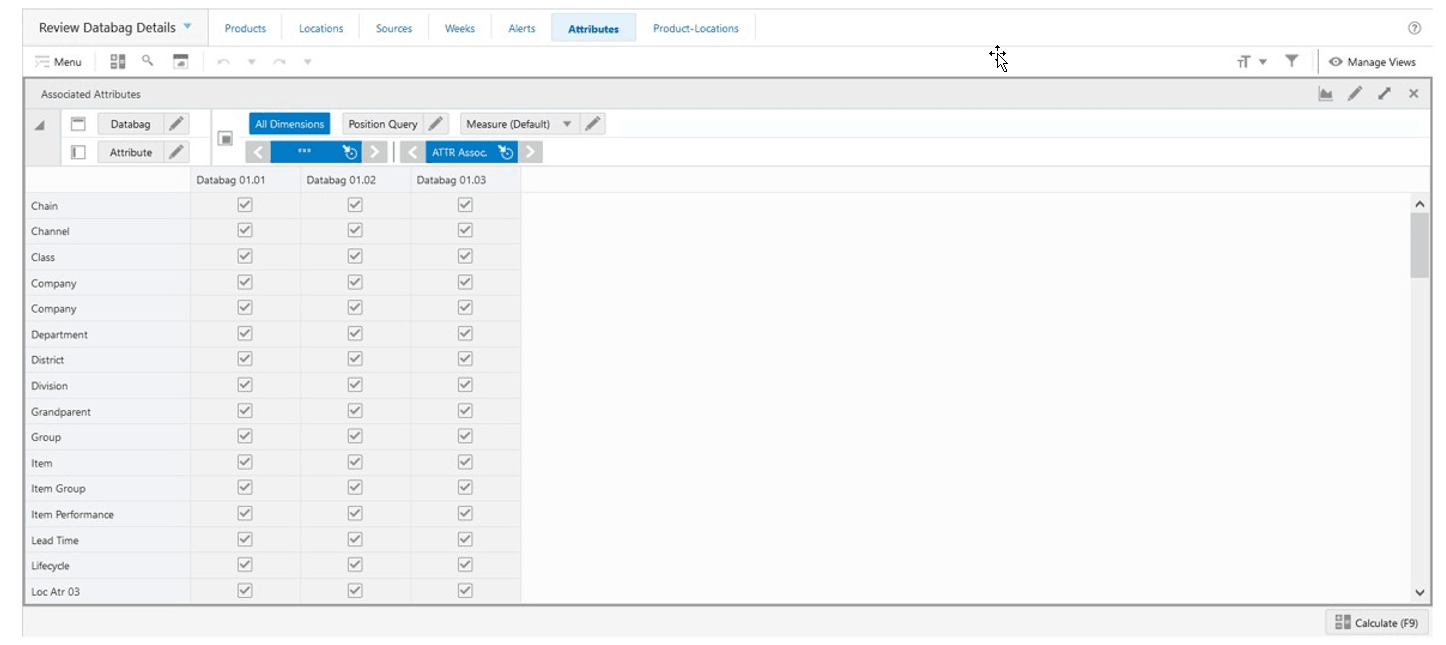Uncheck Chain for Databag 01.01
Viewport: 1446px width, 645px height.
click(244, 205)
